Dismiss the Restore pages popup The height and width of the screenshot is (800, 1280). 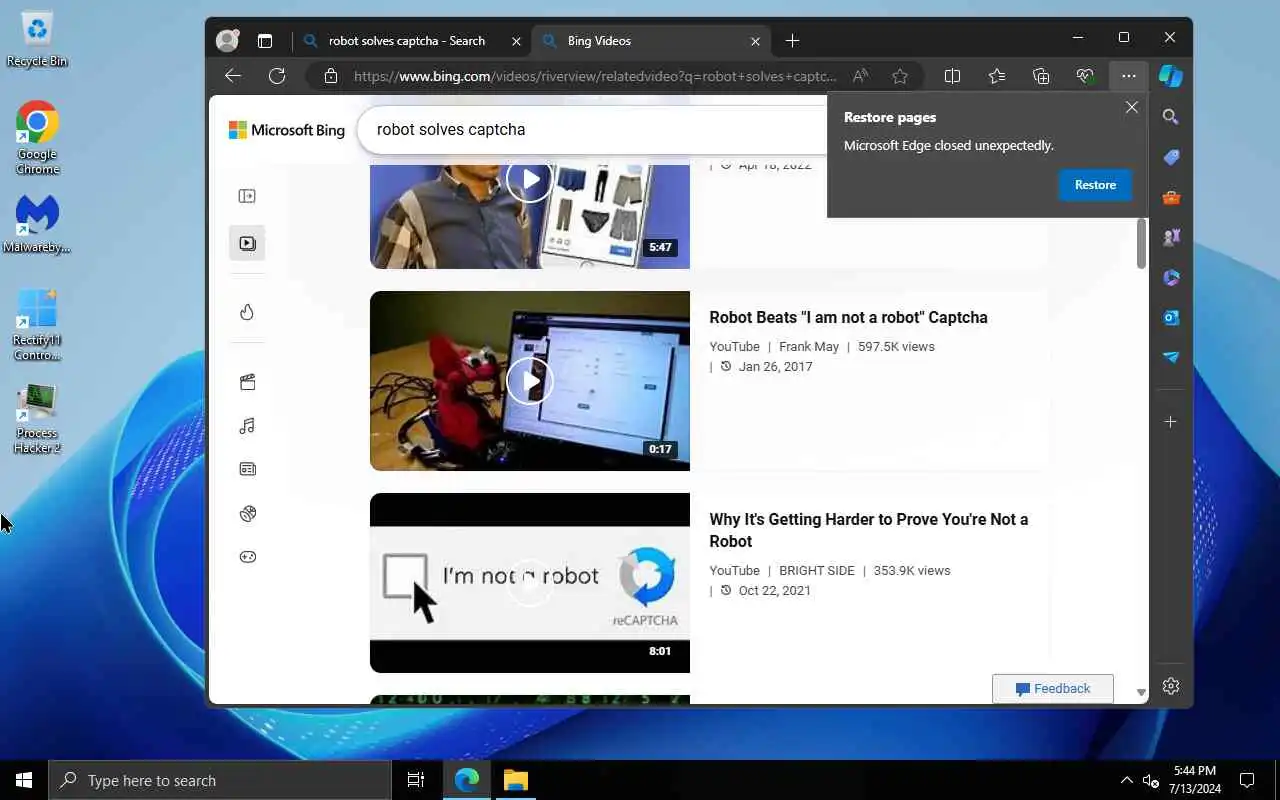(1132, 107)
